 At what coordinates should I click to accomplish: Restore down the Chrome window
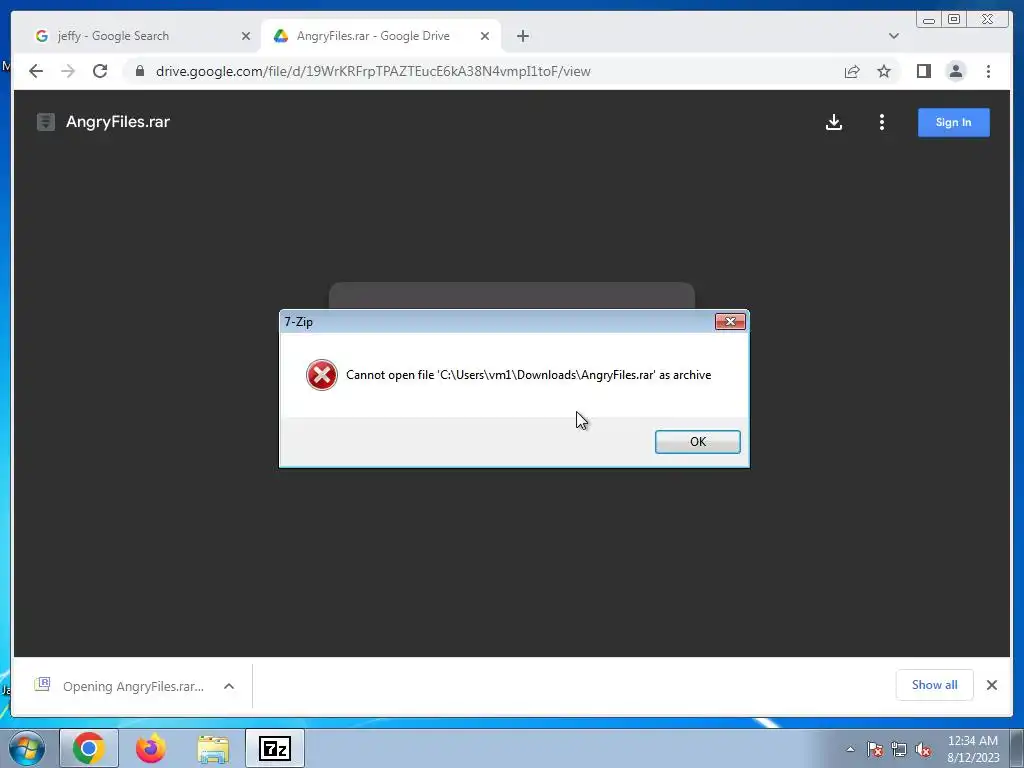[x=953, y=20]
